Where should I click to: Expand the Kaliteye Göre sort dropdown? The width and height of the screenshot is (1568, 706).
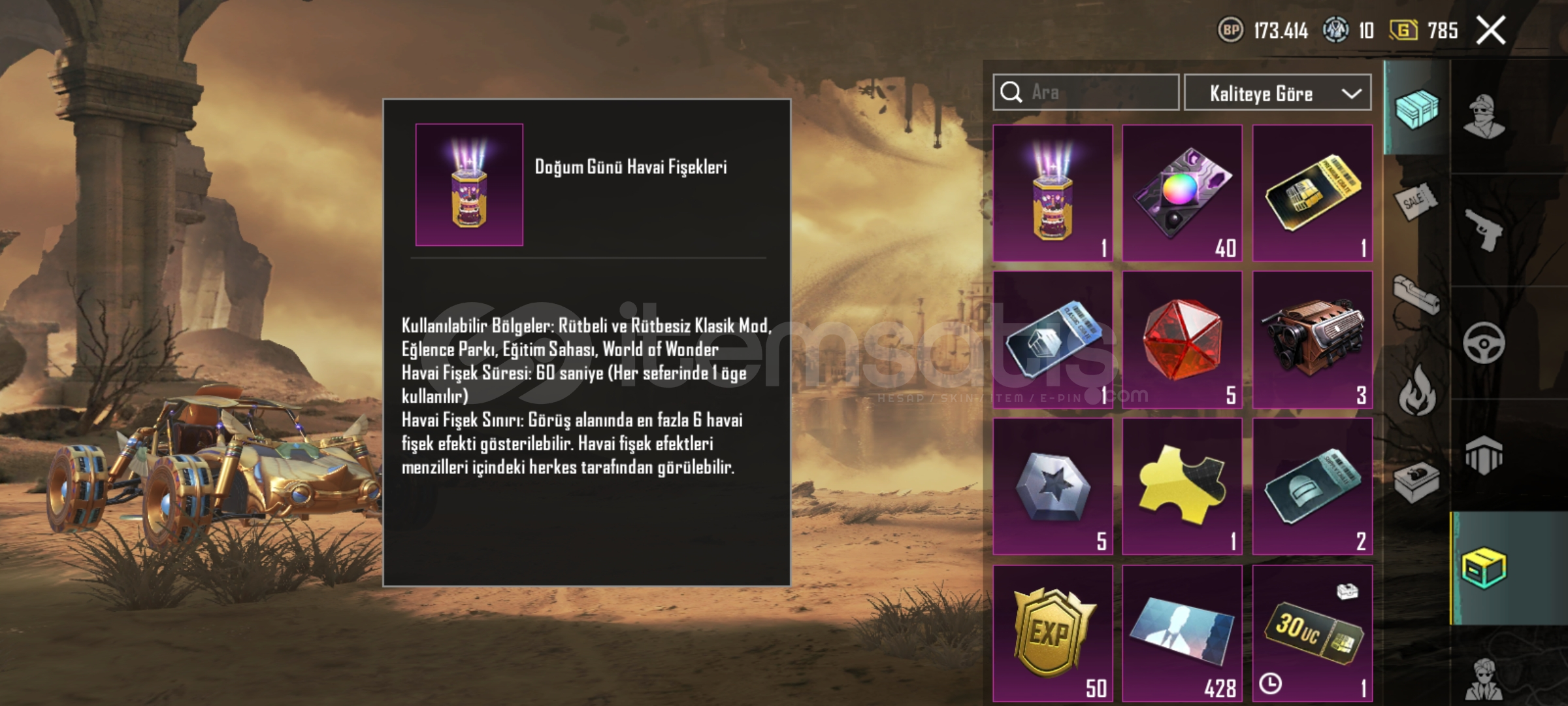click(x=1277, y=93)
